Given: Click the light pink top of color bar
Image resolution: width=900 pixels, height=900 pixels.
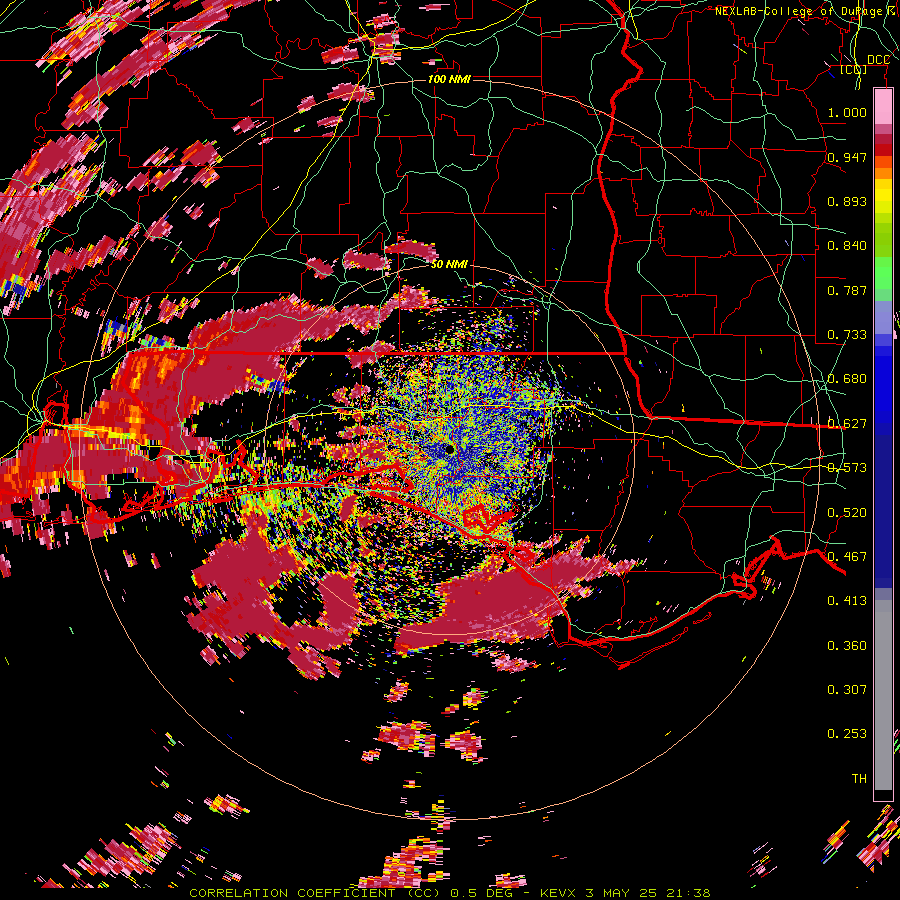Looking at the screenshot, I should [x=883, y=106].
